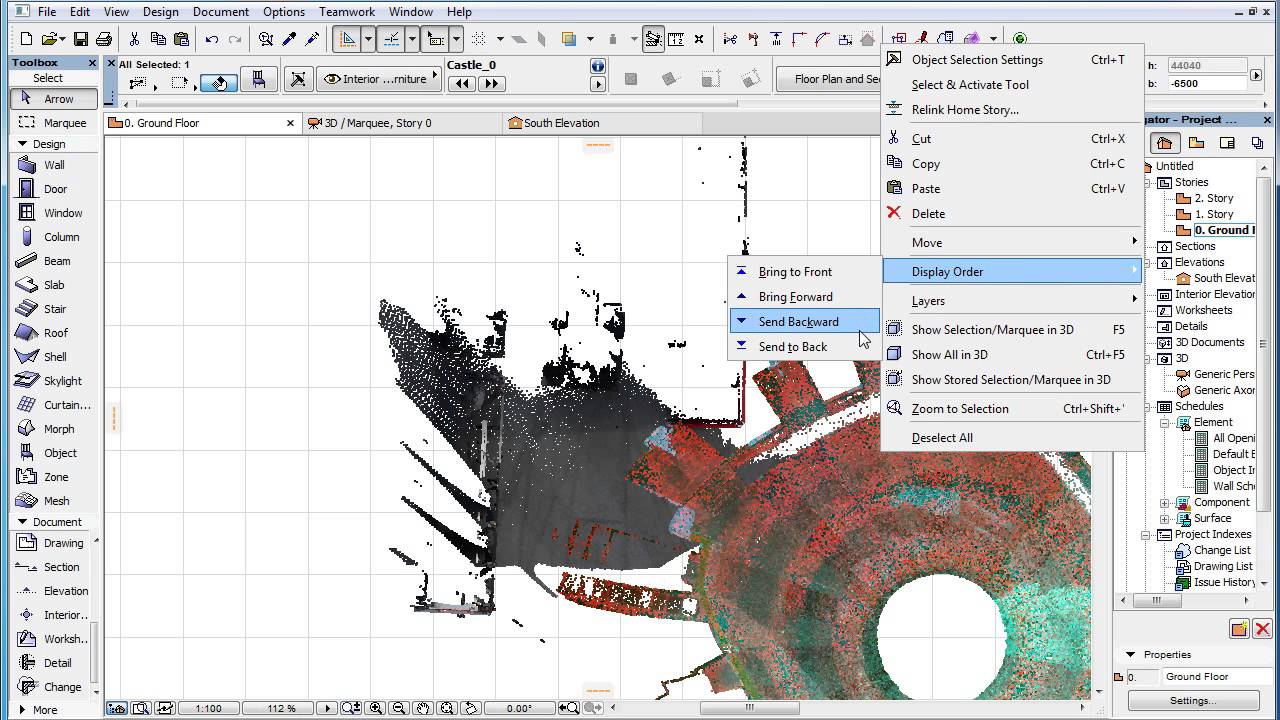Select the Wall tool in Toolbox
The image size is (1280, 720).
pyautogui.click(x=54, y=165)
